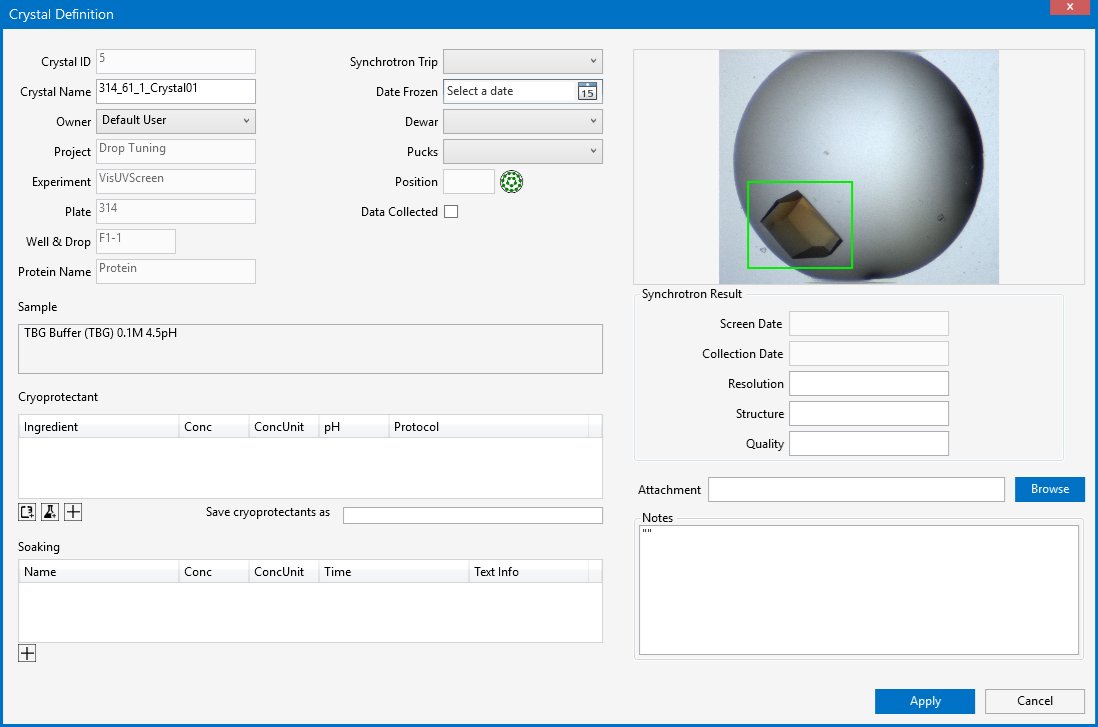This screenshot has height=727, width=1098.
Task: Click the Collection Date field
Action: coord(868,354)
